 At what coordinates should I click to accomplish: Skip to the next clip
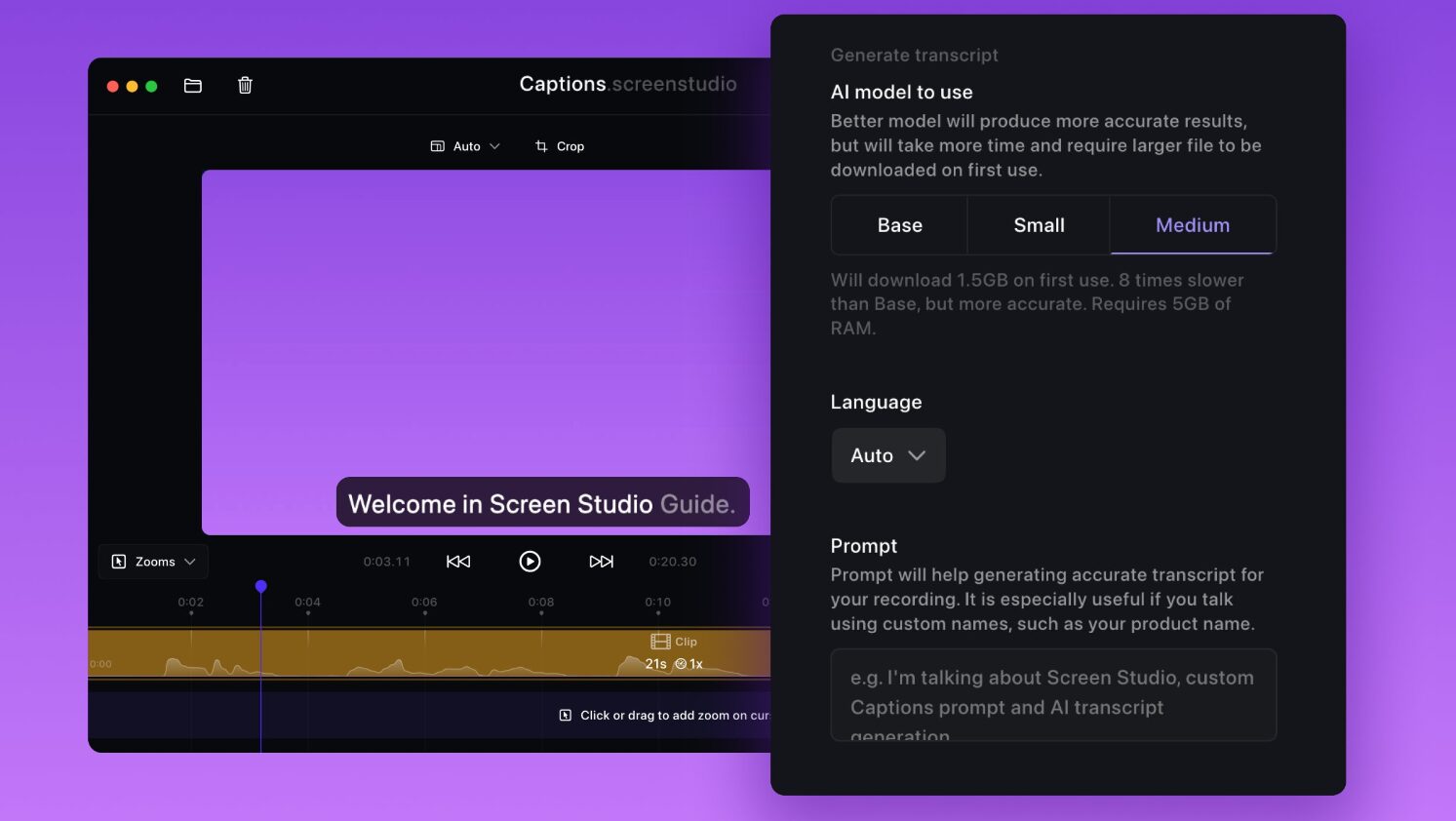[x=602, y=562]
